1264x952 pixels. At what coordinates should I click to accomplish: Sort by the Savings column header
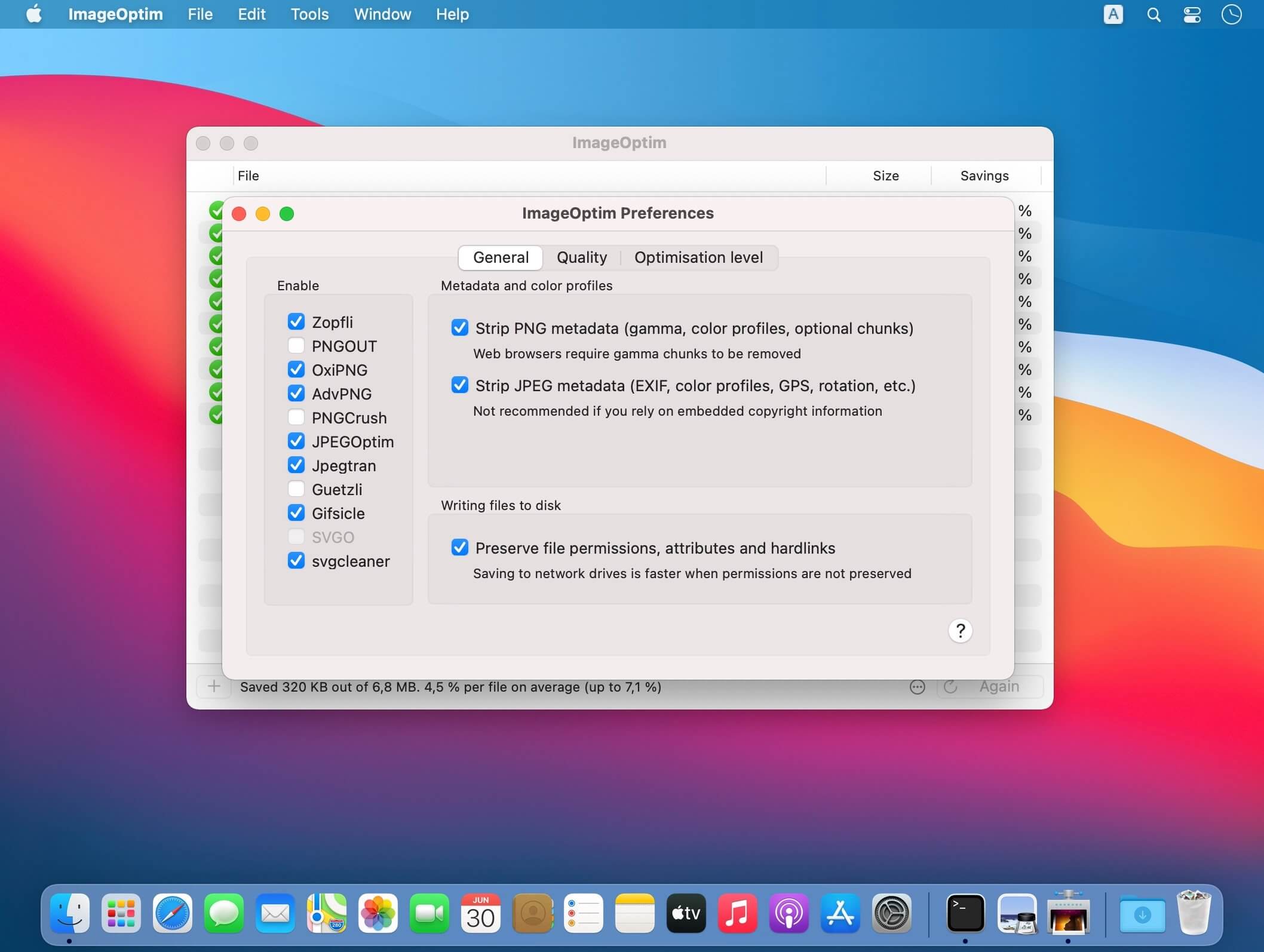click(986, 176)
